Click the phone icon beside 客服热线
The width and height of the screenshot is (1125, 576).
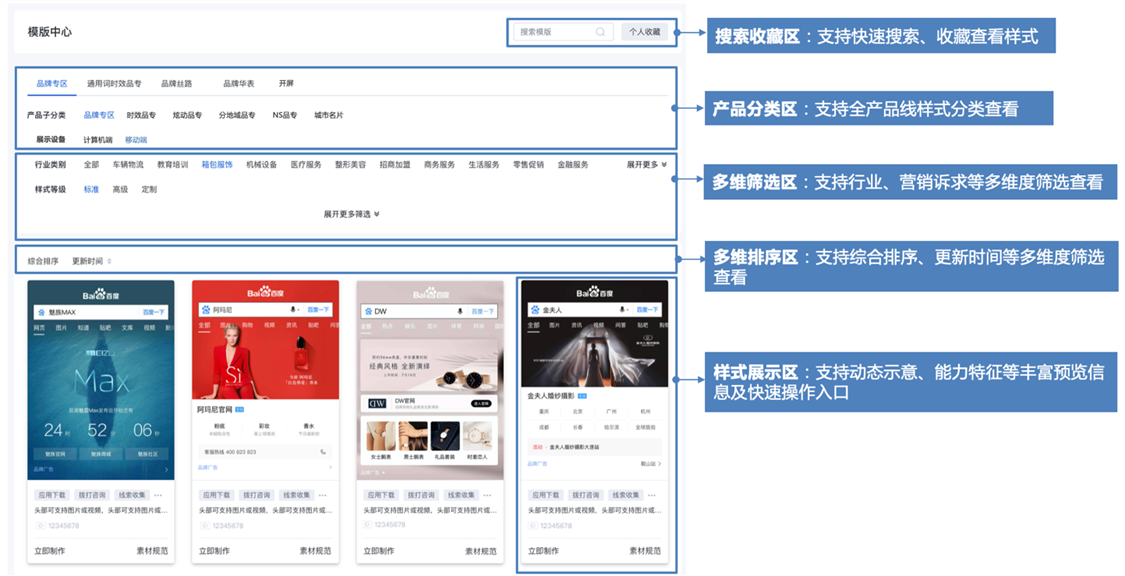pyautogui.click(x=323, y=452)
